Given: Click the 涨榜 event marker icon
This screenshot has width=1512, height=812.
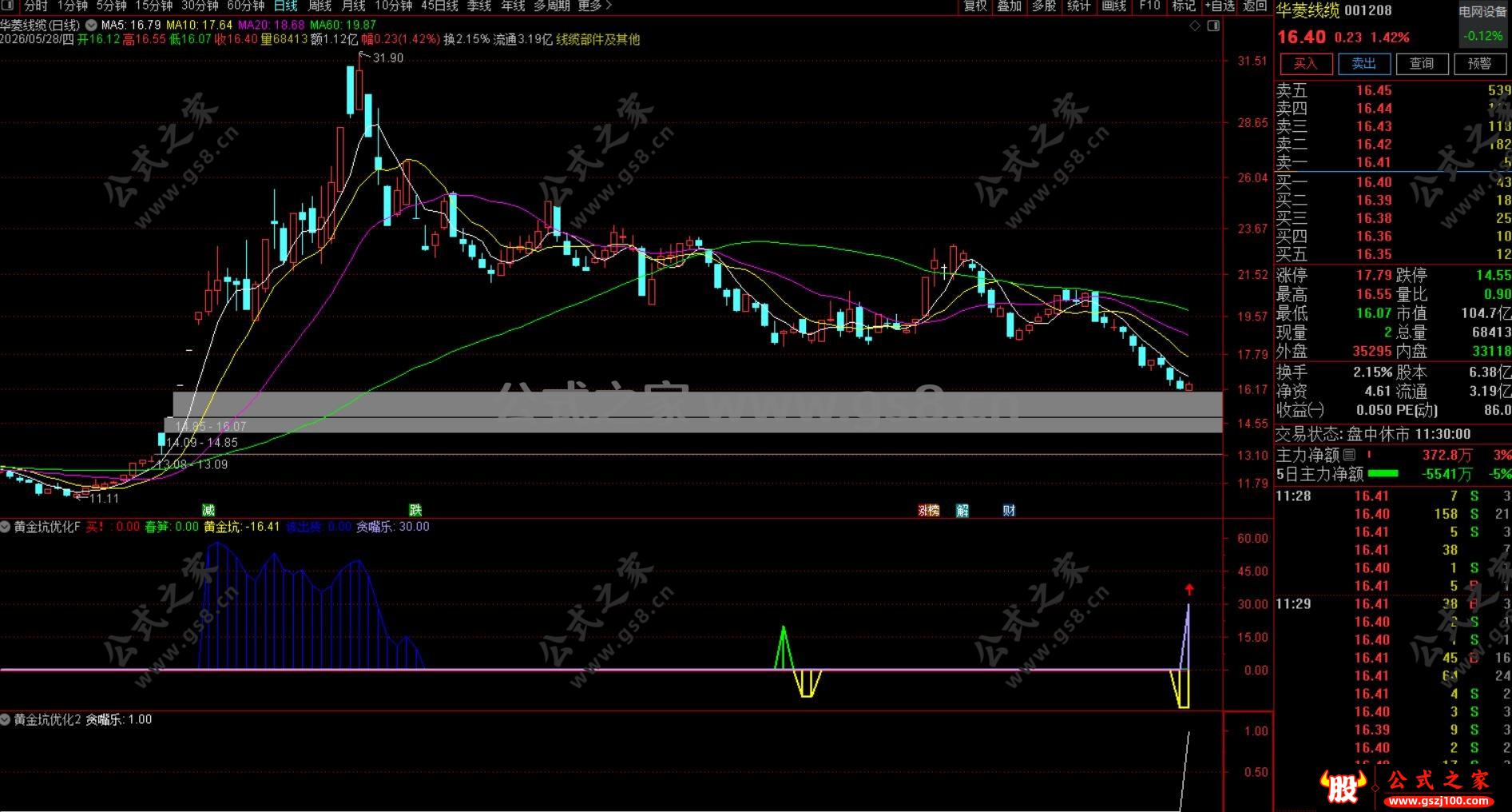Looking at the screenshot, I should click(x=928, y=511).
